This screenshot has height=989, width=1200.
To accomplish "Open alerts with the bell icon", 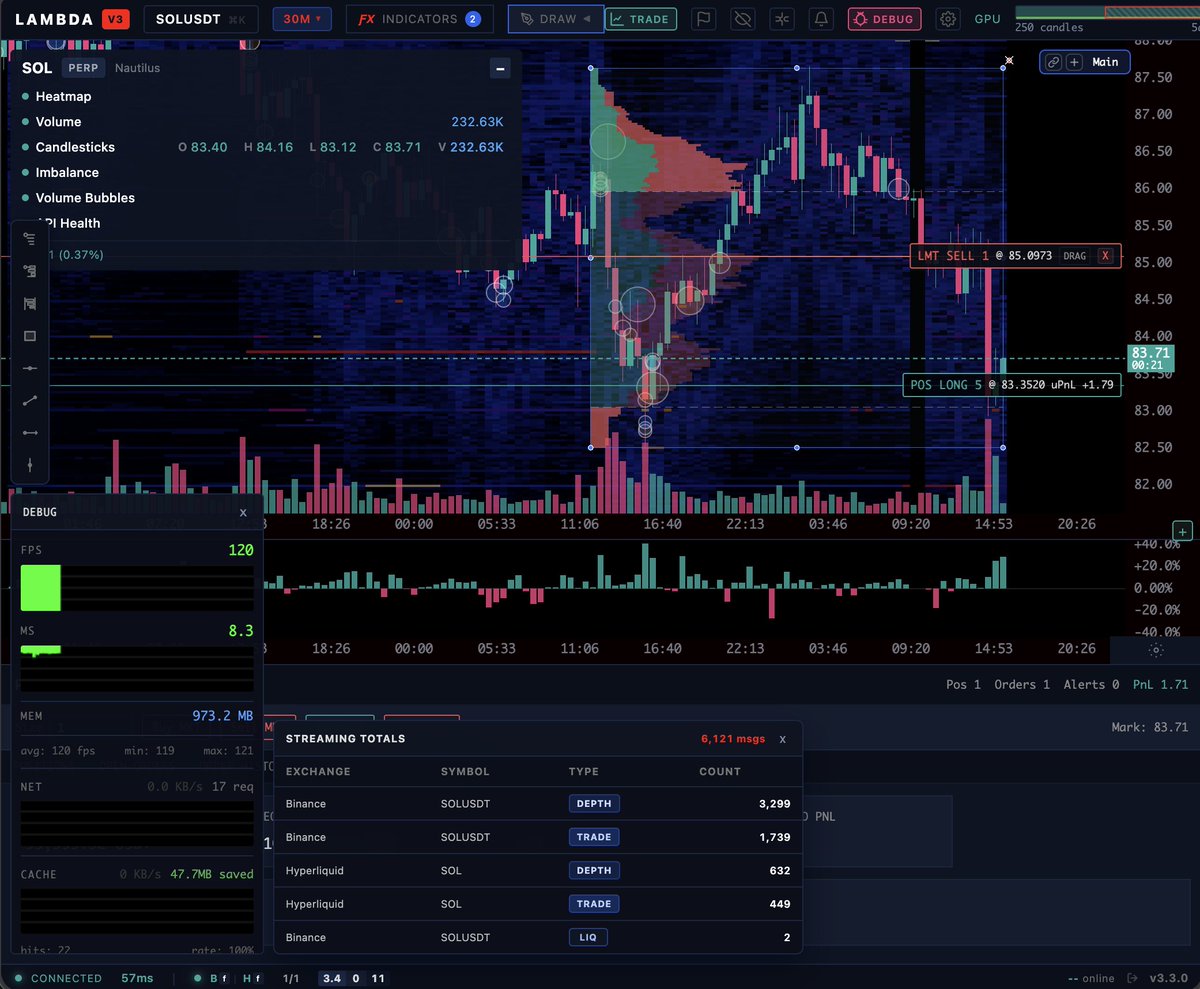I will click(822, 19).
